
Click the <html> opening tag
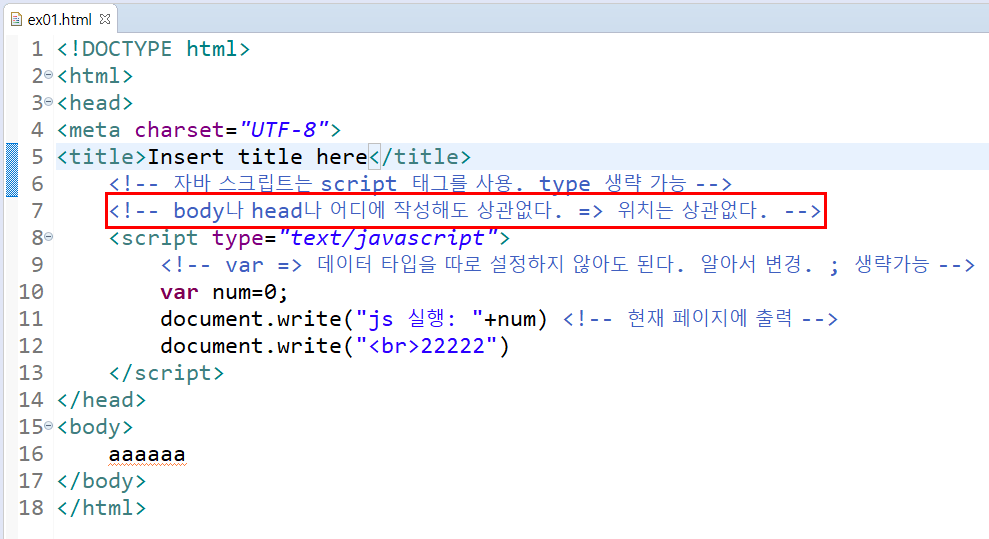pyautogui.click(x=95, y=76)
